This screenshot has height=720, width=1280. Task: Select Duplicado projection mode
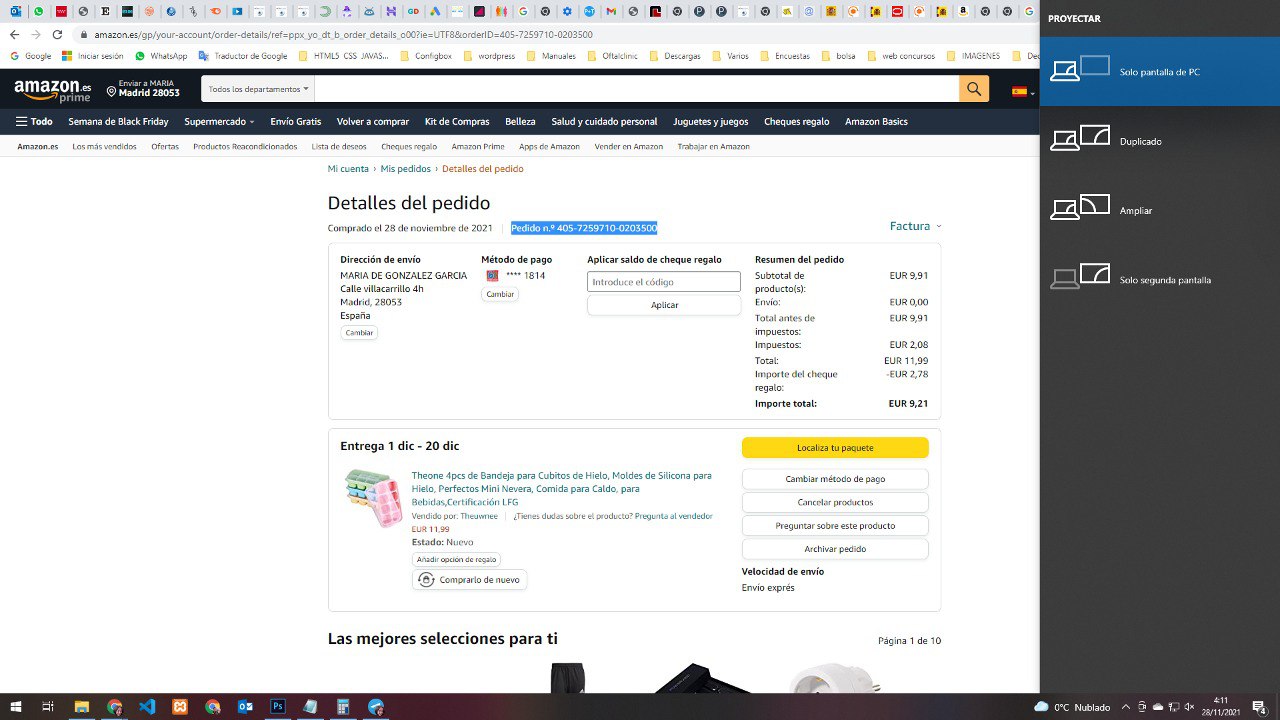coord(1140,141)
